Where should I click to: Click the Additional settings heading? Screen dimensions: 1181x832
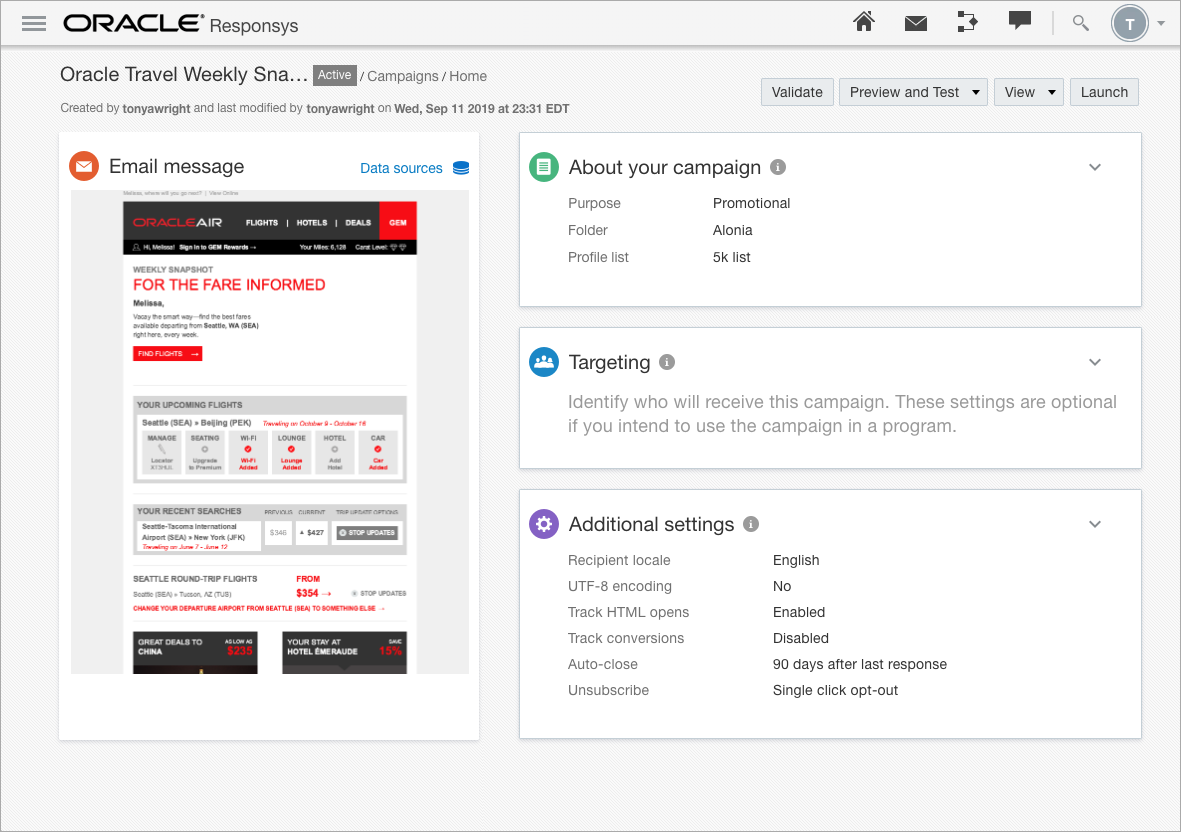(x=651, y=524)
